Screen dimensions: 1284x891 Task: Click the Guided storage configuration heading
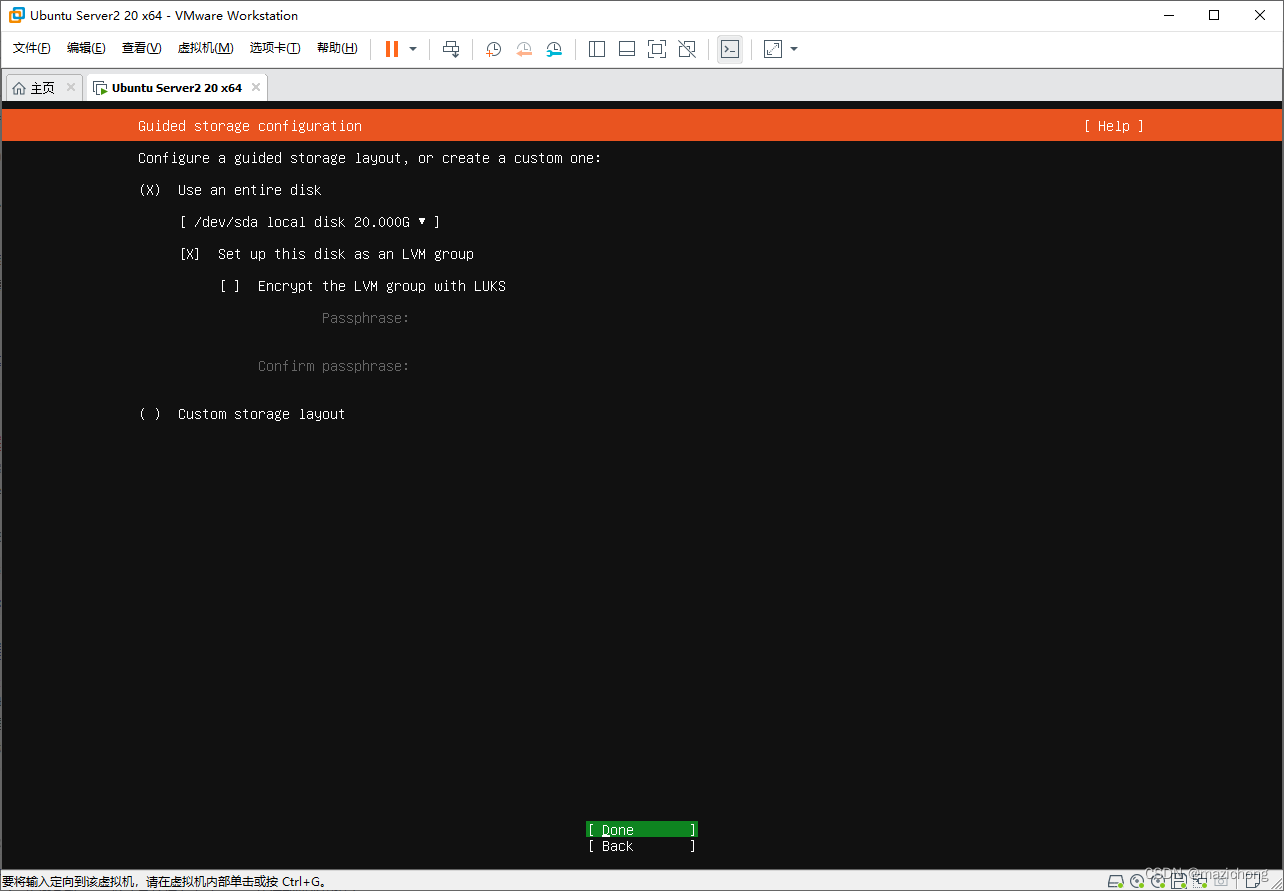pos(250,126)
